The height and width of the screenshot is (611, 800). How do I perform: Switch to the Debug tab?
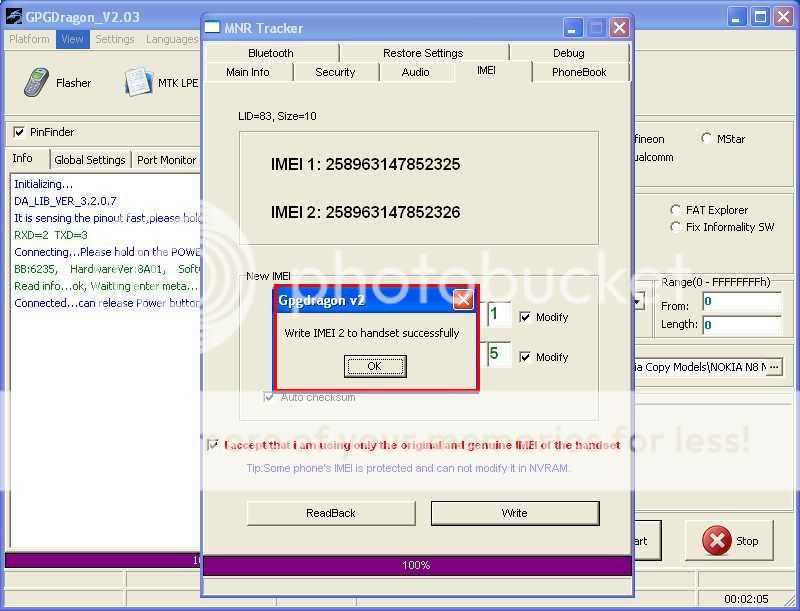569,53
